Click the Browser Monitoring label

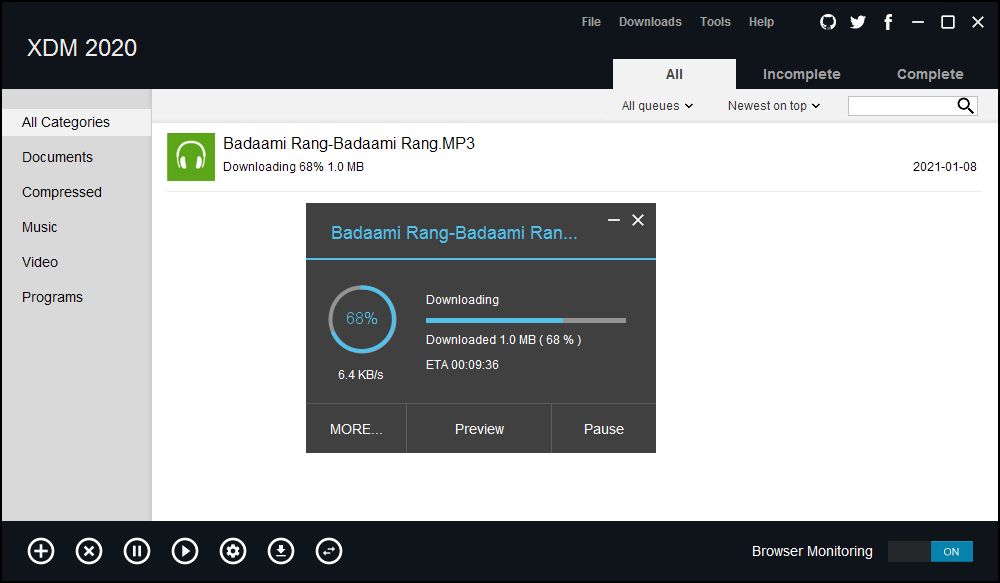coord(812,551)
